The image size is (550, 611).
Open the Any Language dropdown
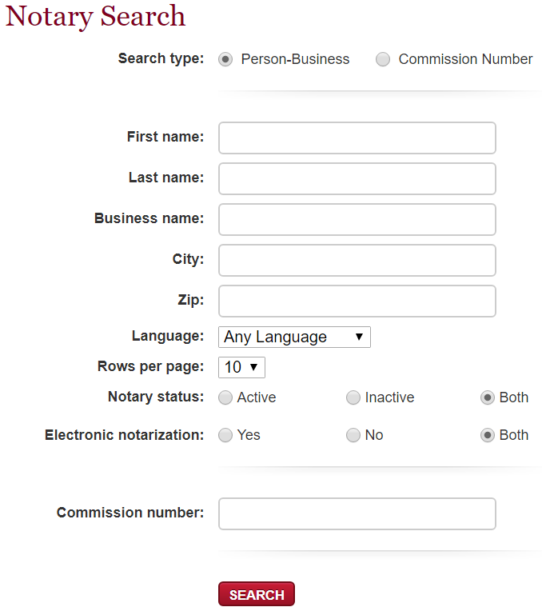[x=294, y=337]
